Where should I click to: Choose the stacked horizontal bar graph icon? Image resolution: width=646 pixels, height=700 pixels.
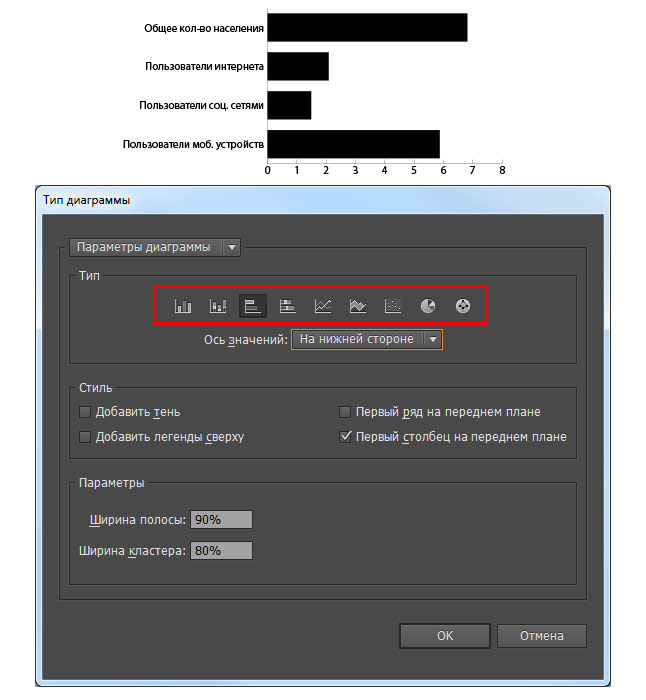click(x=288, y=307)
